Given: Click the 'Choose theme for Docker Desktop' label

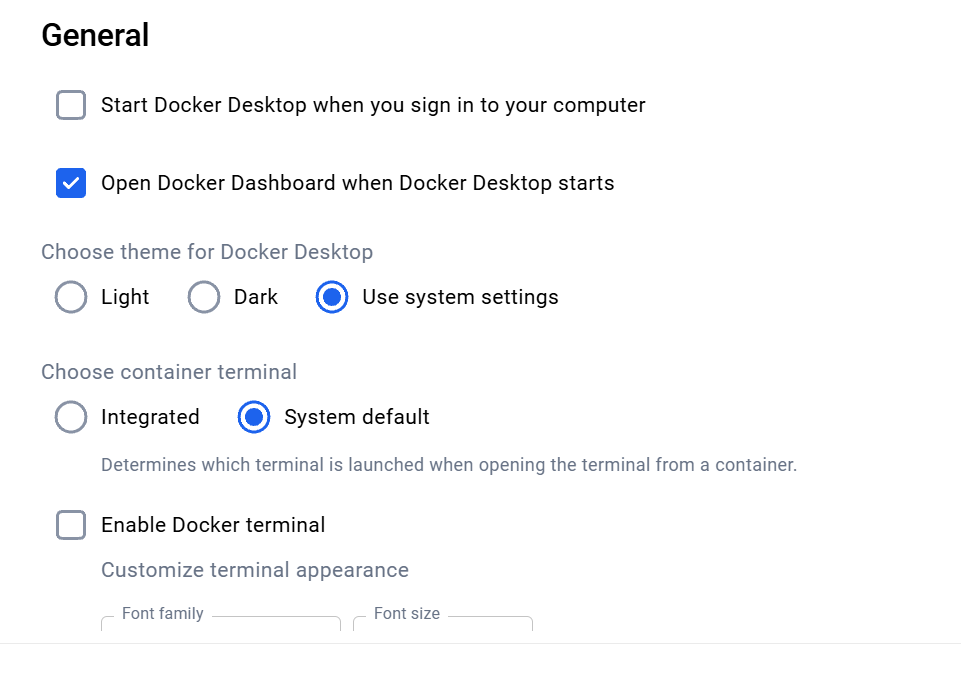Looking at the screenshot, I should pyautogui.click(x=207, y=252).
